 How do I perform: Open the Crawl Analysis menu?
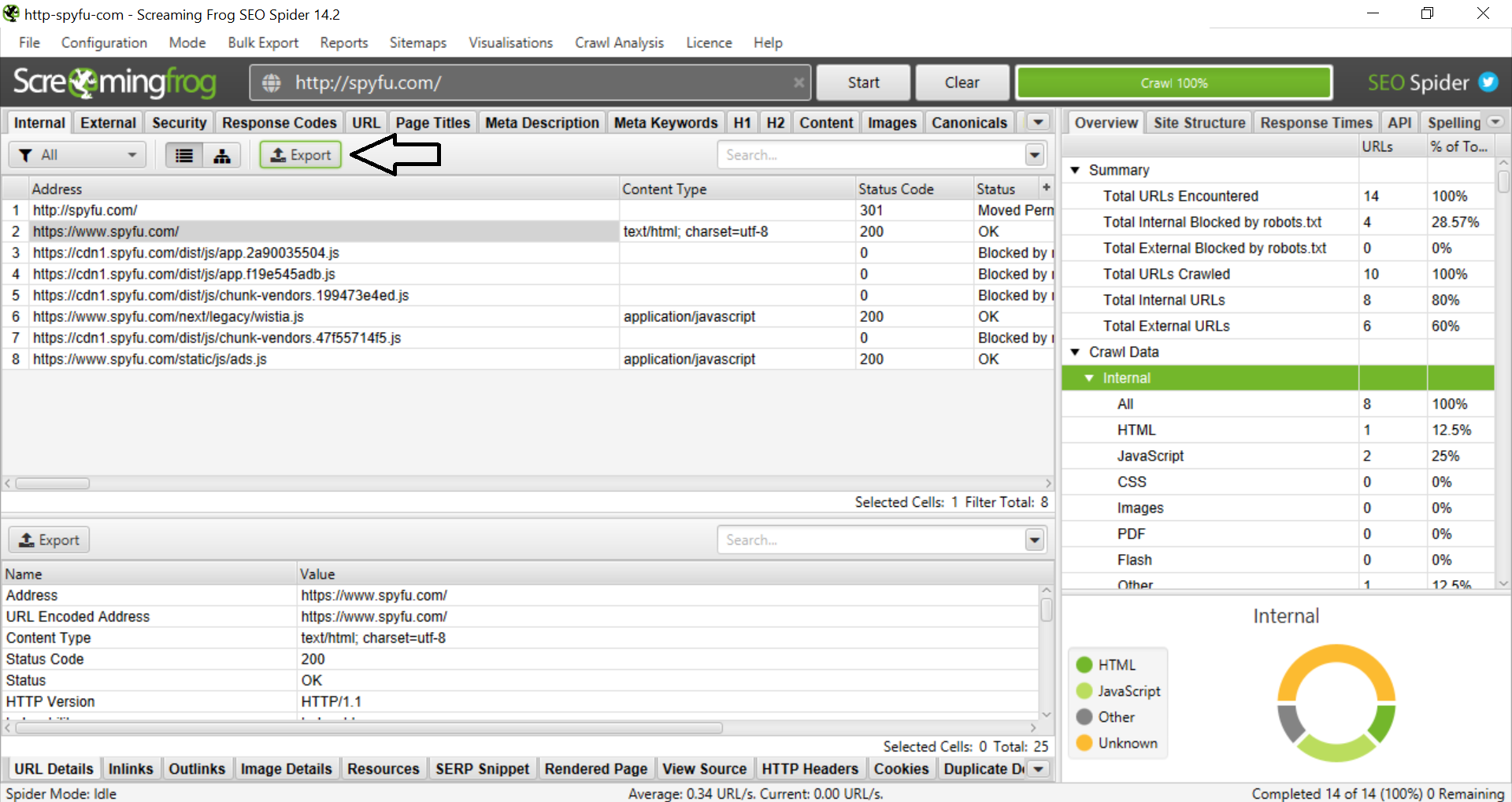619,43
